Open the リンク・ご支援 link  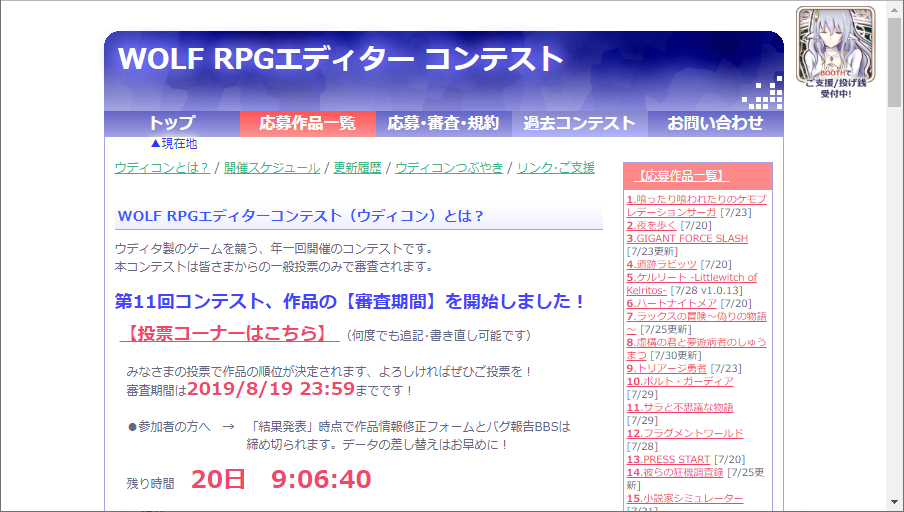tap(555, 168)
